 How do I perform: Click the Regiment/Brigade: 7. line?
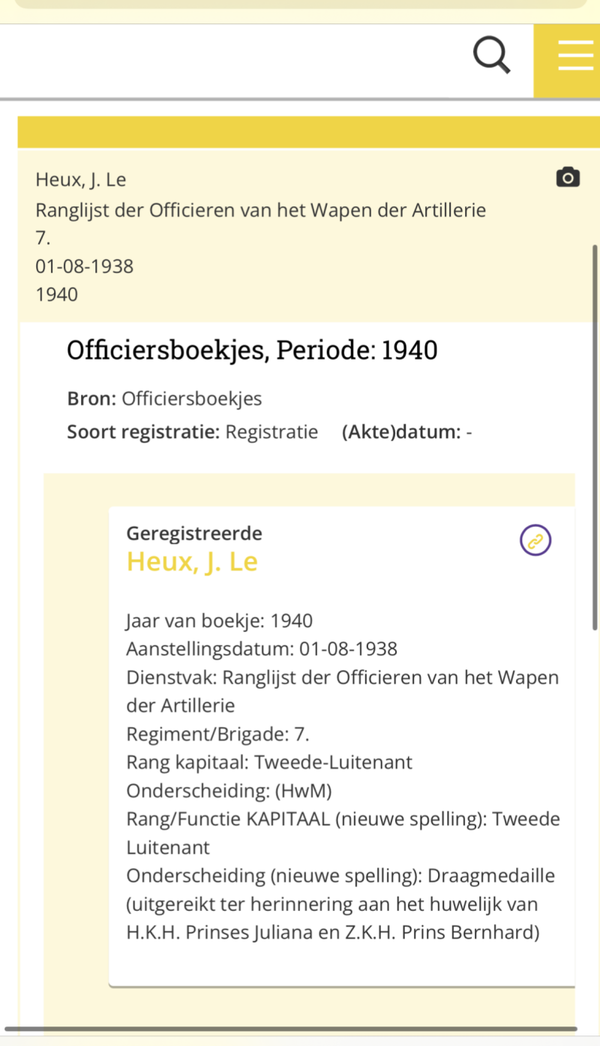[x=217, y=734]
